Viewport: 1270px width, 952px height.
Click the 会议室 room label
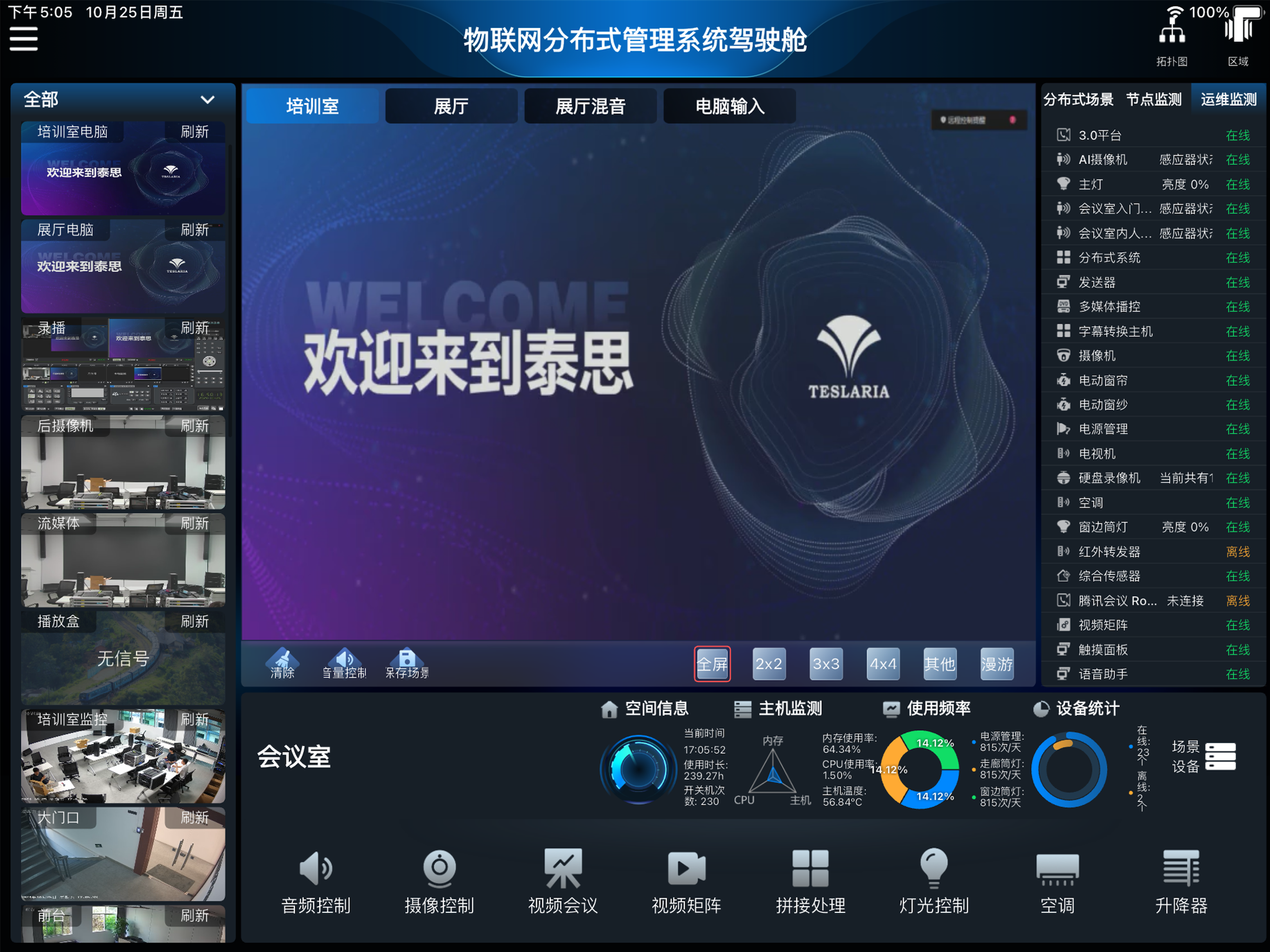tap(293, 756)
